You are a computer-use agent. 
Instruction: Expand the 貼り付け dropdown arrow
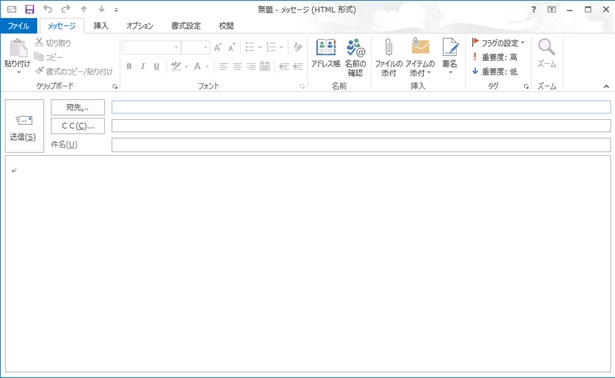[x=18, y=73]
